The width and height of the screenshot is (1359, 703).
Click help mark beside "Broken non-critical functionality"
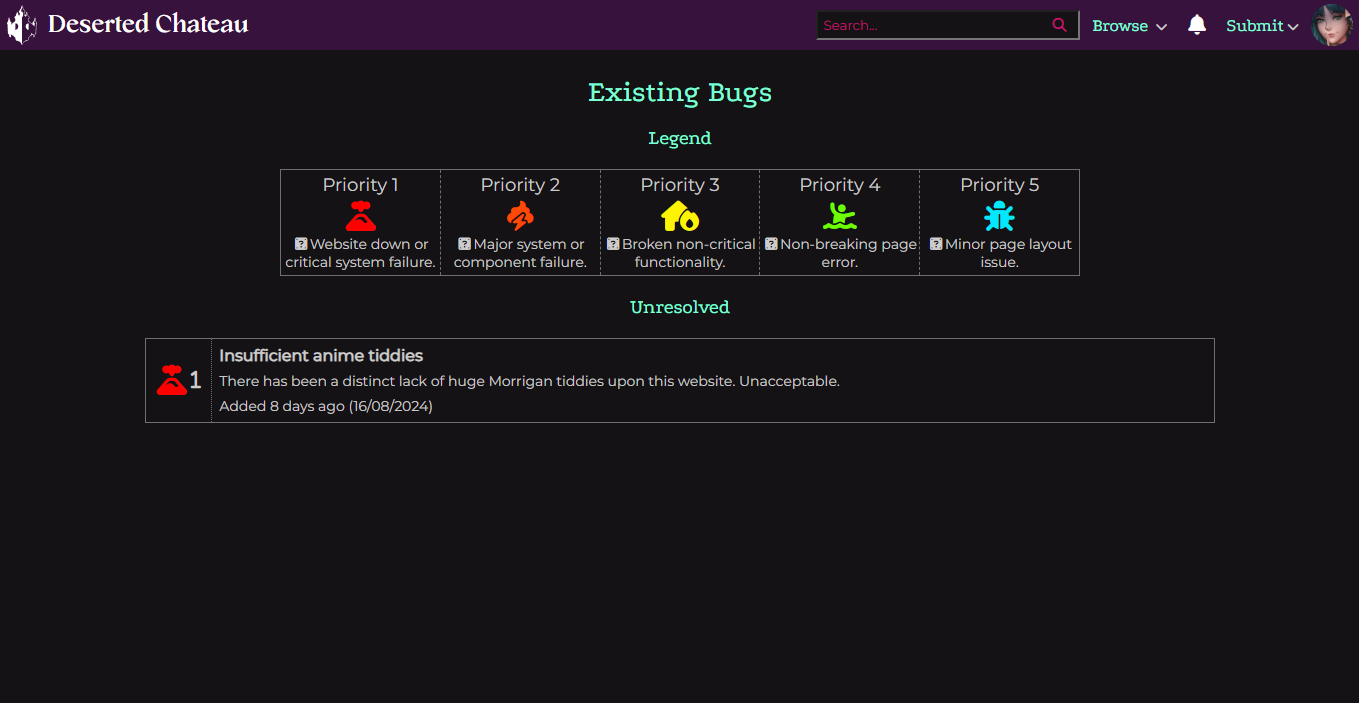(x=613, y=244)
